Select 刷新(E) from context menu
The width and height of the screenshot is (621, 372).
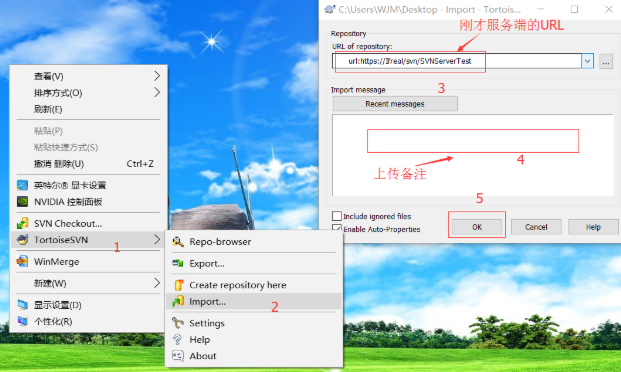48,109
